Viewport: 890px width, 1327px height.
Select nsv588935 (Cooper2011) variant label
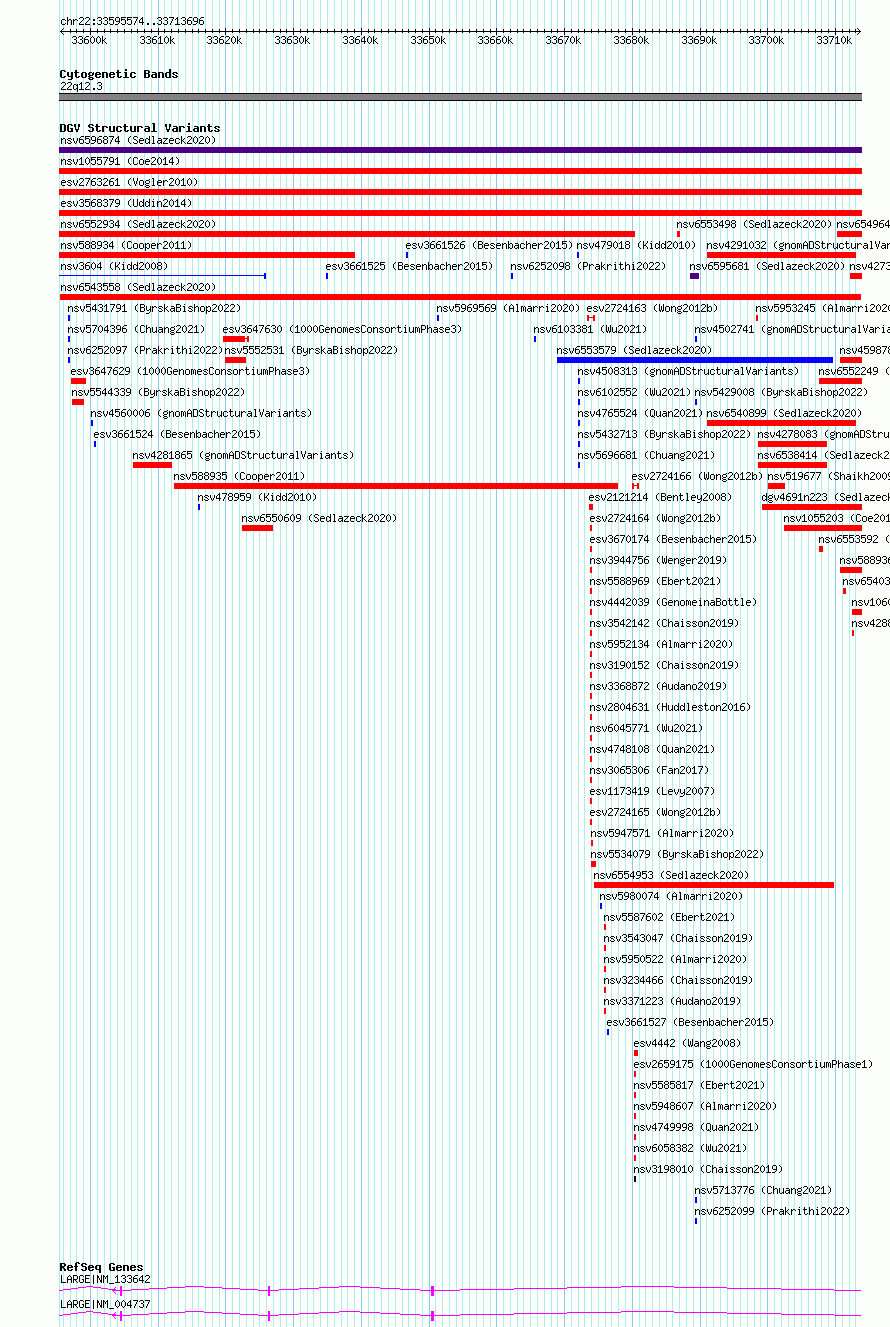[239, 476]
